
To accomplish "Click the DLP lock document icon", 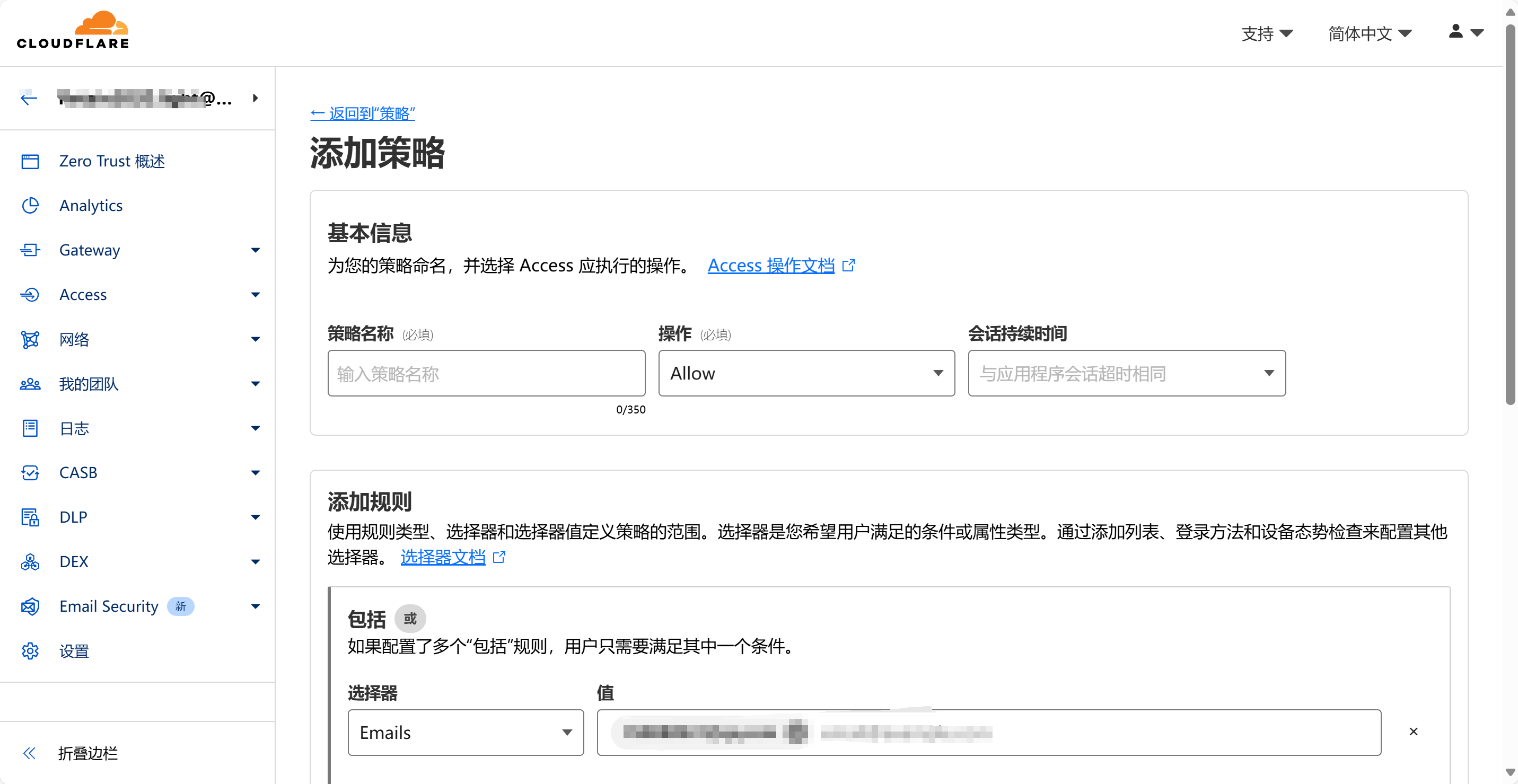I will [30, 517].
